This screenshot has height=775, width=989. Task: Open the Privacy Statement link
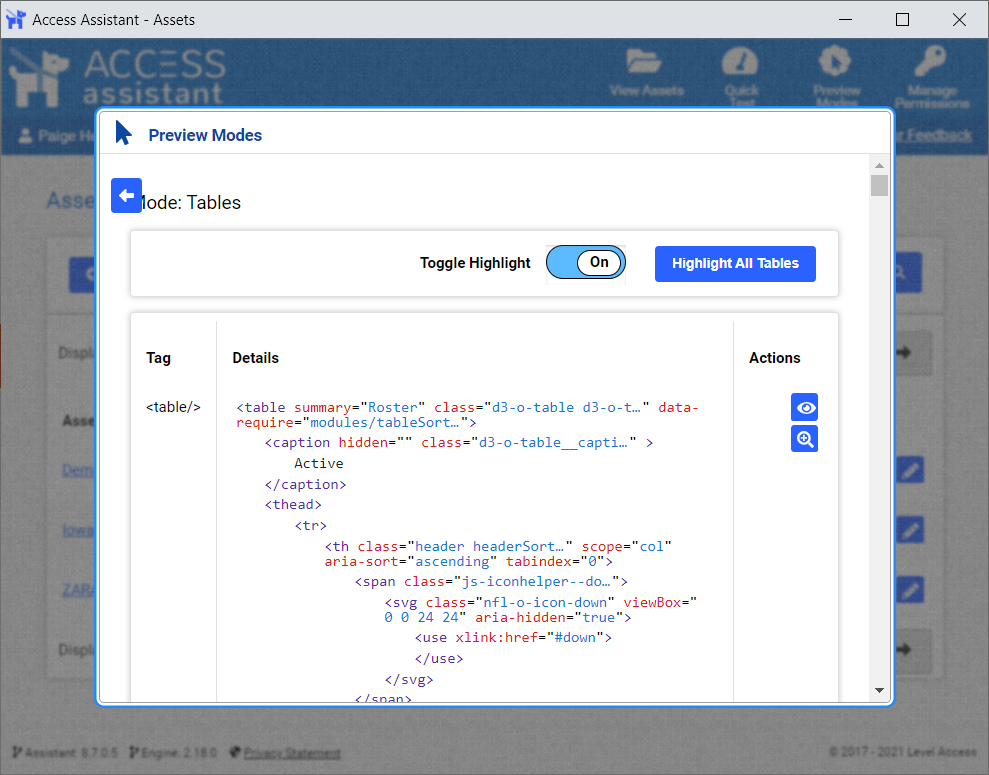(292, 752)
